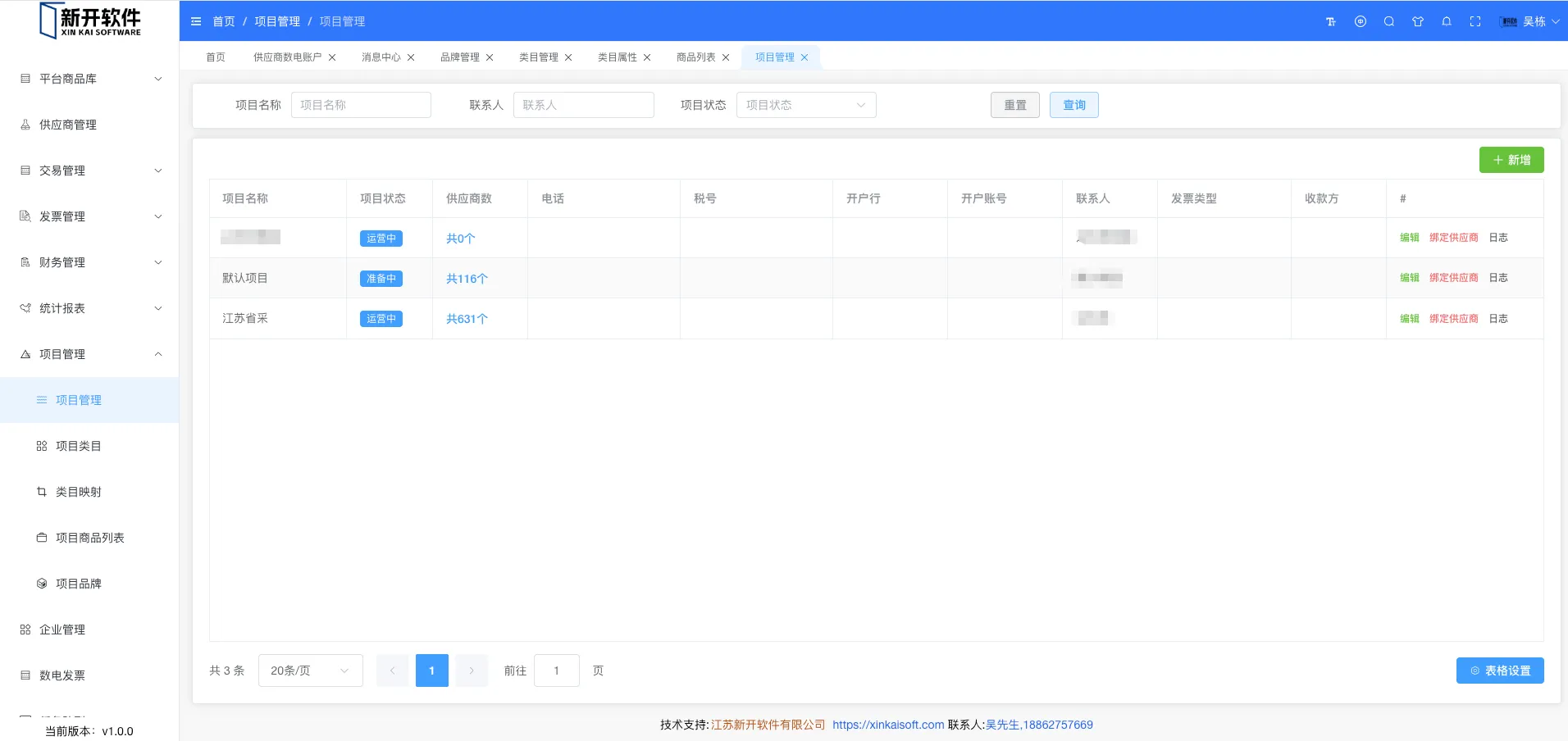Close the 商品列表 tab
The height and width of the screenshot is (741, 1568).
tap(726, 57)
